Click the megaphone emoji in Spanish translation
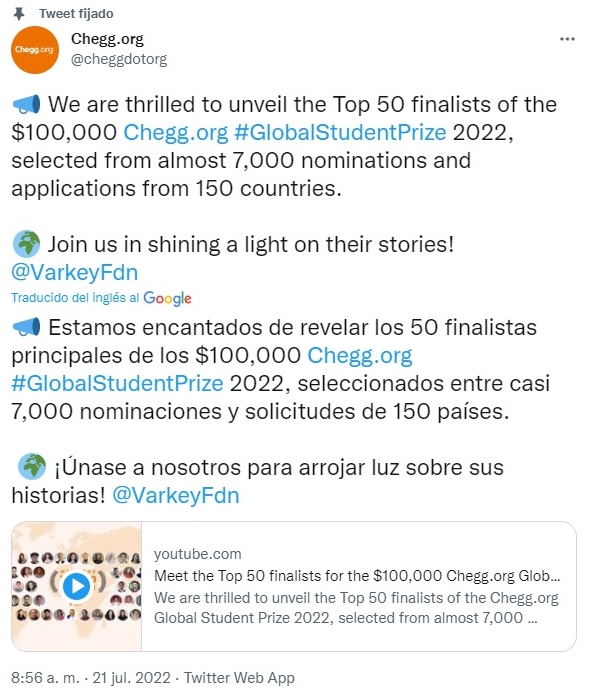 click(26, 327)
